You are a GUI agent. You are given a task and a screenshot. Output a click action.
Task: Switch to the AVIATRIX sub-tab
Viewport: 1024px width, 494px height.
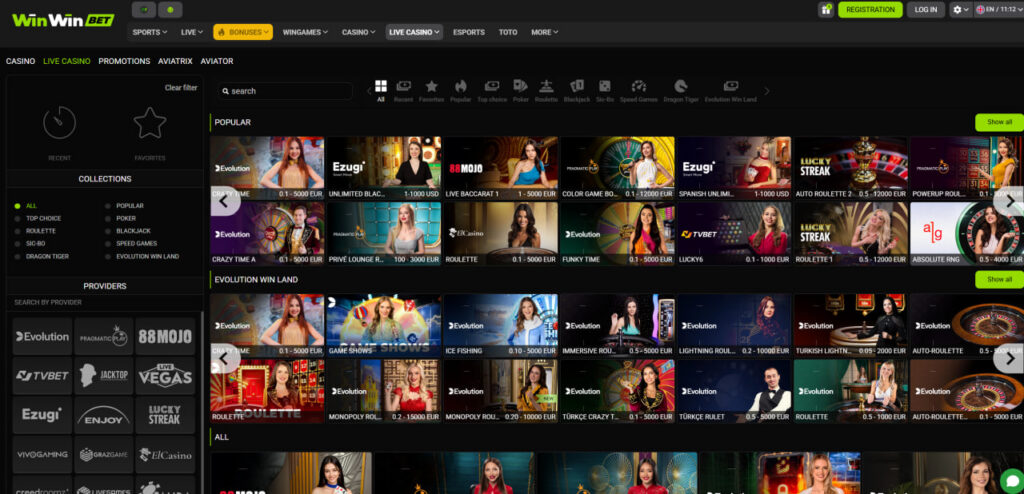175,61
